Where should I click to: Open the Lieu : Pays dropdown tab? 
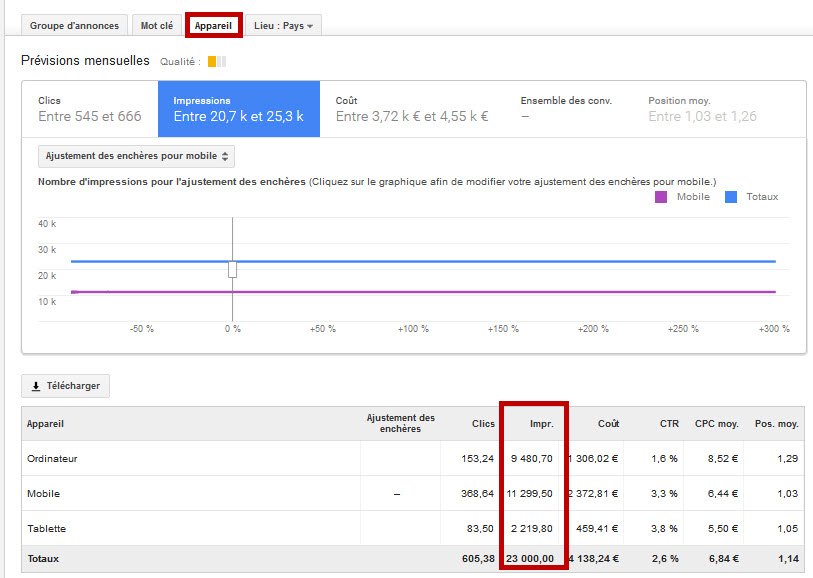(x=283, y=25)
